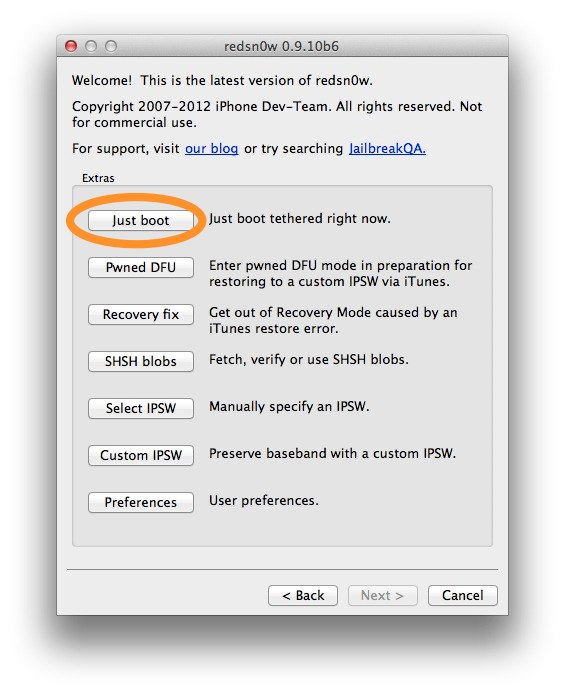Open Pwned DFU mode option
The height and width of the screenshot is (694, 565).
coord(141,267)
